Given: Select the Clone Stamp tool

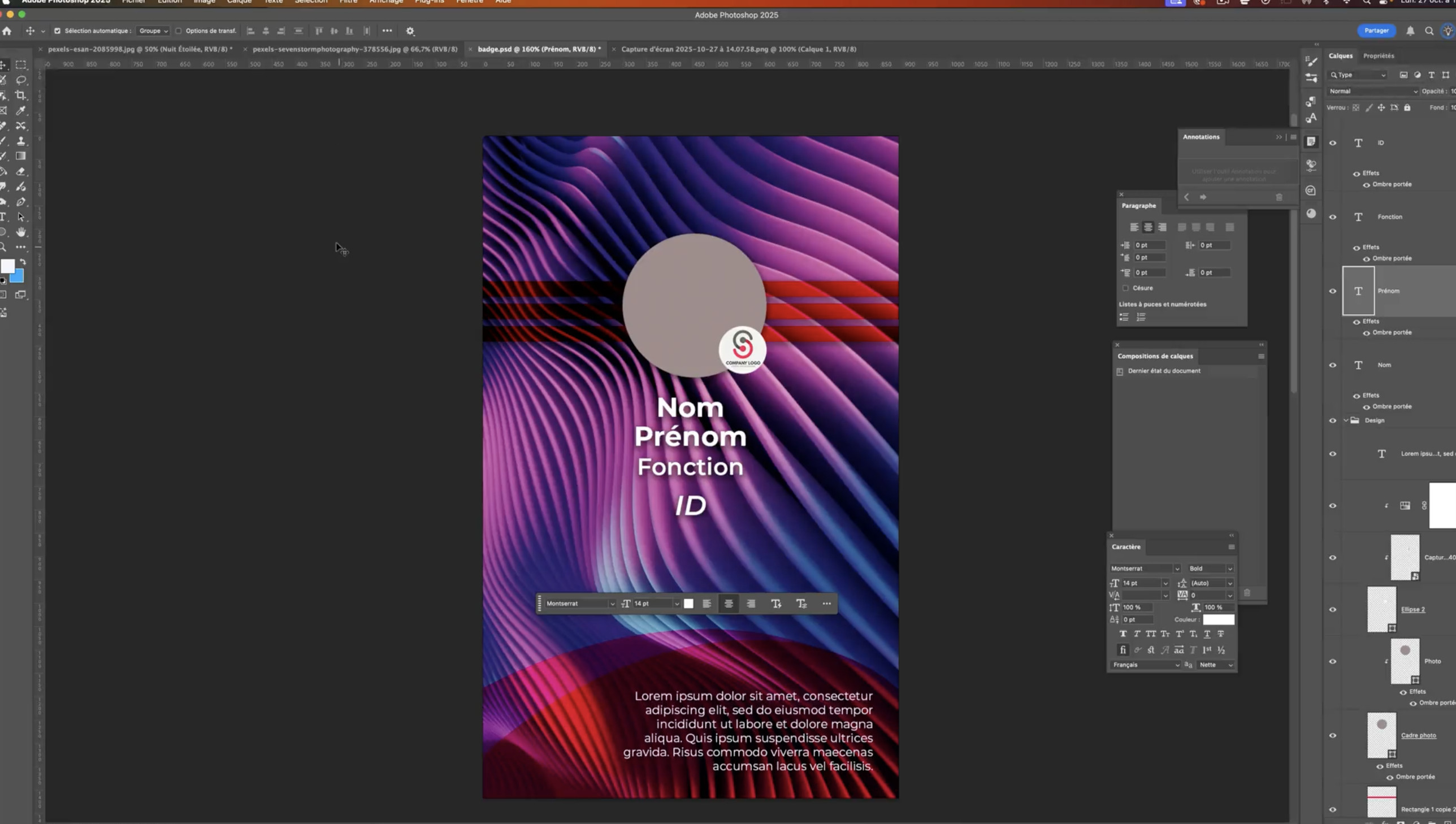Looking at the screenshot, I should coord(21,141).
